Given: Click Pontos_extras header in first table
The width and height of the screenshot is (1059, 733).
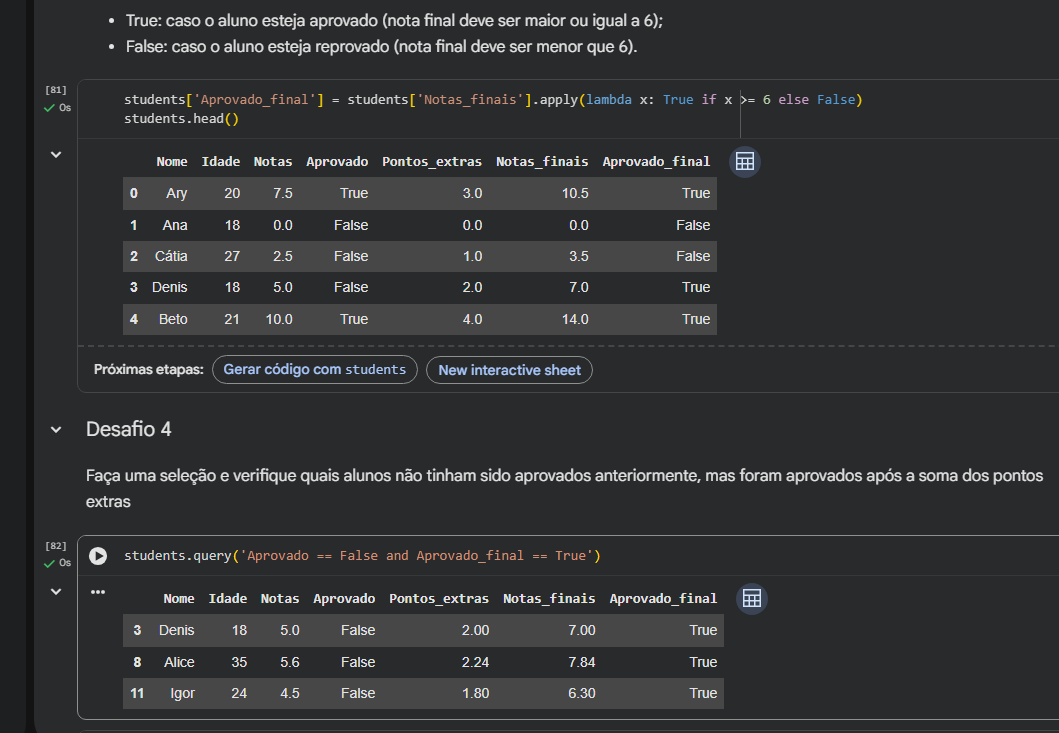Looking at the screenshot, I should 432,161.
